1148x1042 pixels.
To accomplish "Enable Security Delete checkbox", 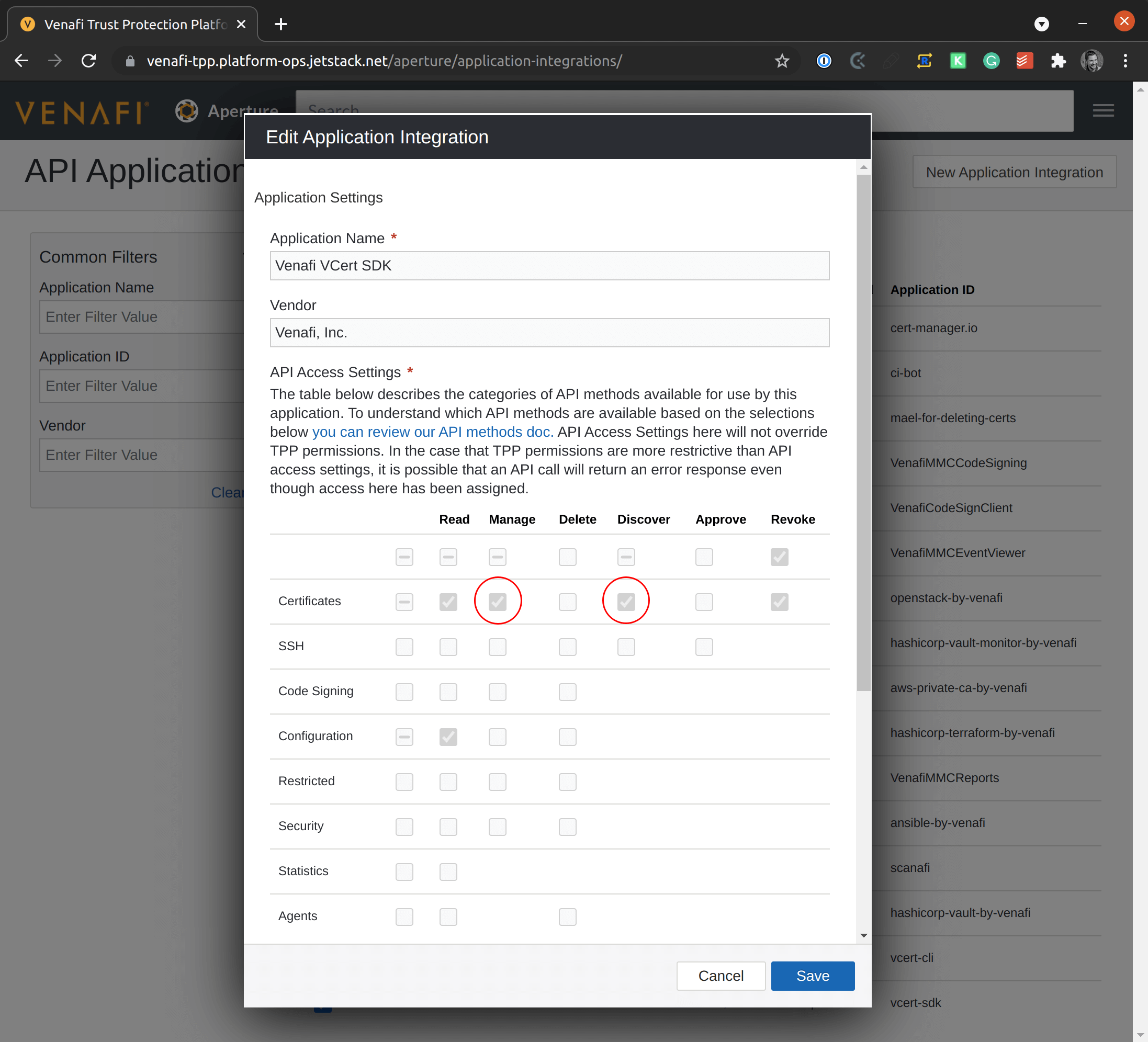I will pyautogui.click(x=567, y=826).
